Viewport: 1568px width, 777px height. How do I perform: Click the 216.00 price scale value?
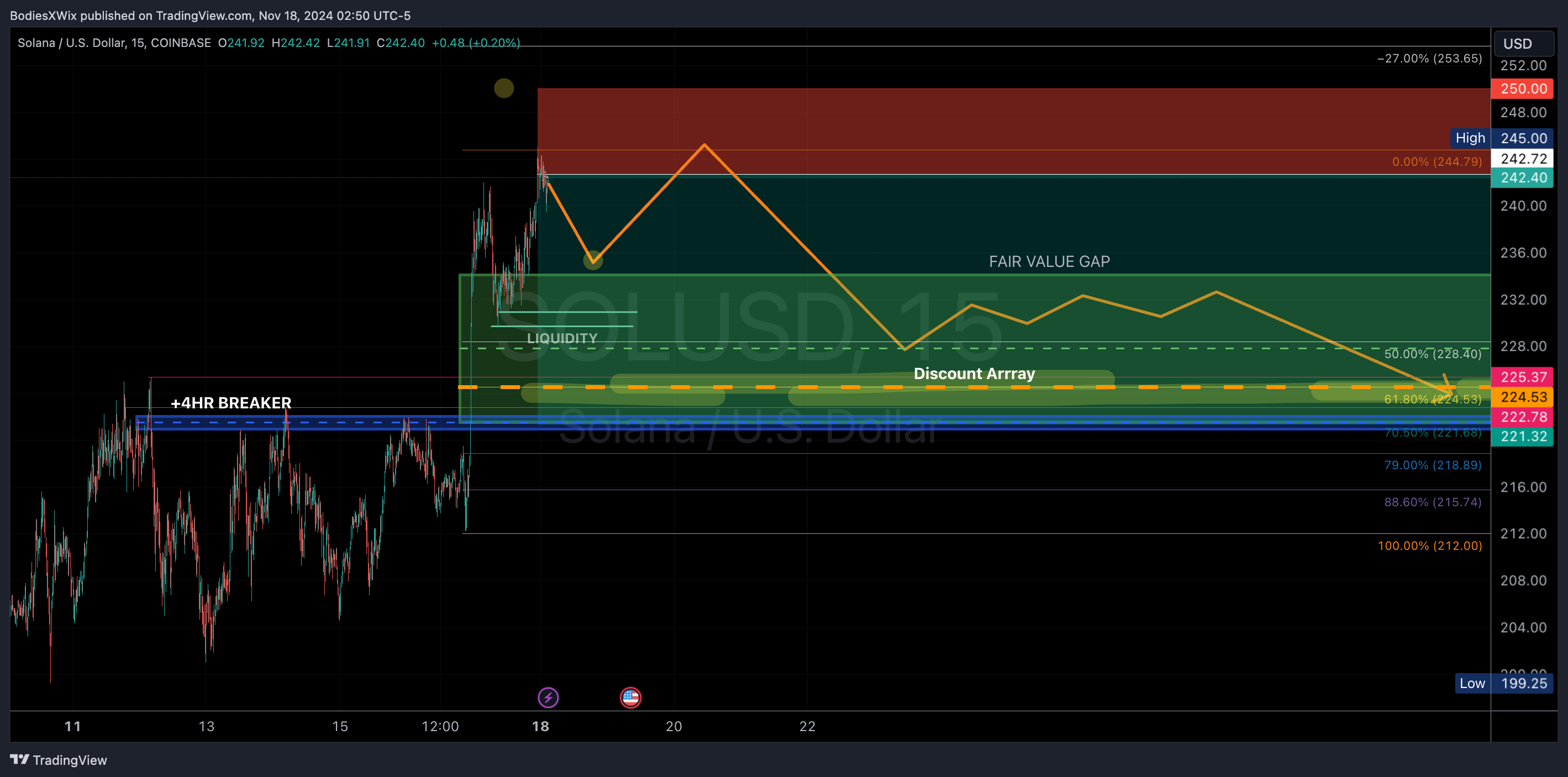click(x=1523, y=486)
